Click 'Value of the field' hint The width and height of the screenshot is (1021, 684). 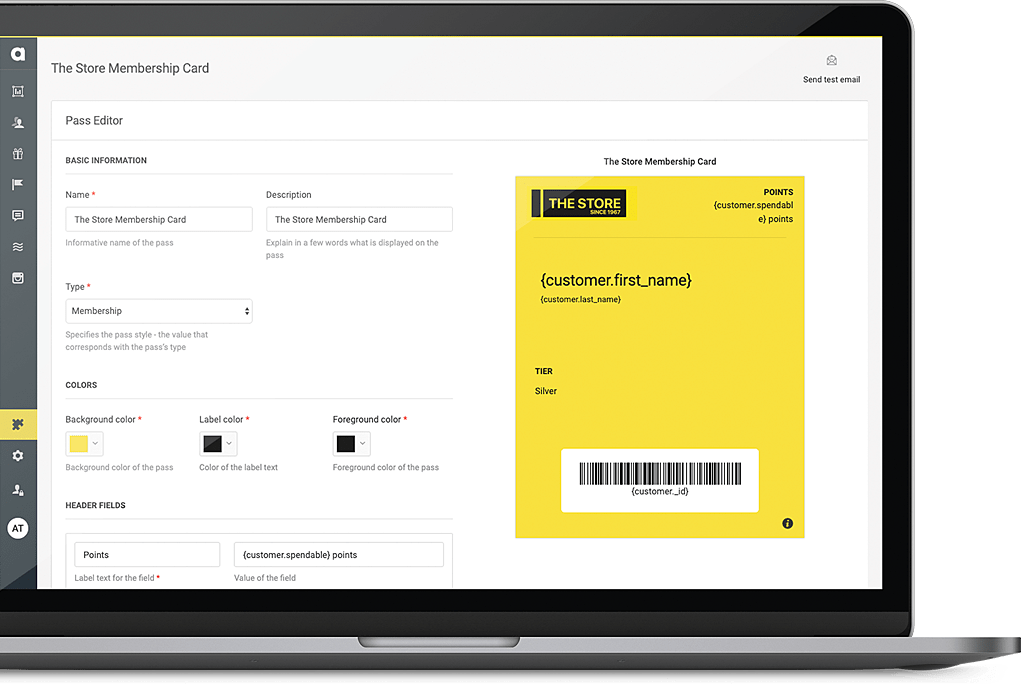click(x=265, y=578)
